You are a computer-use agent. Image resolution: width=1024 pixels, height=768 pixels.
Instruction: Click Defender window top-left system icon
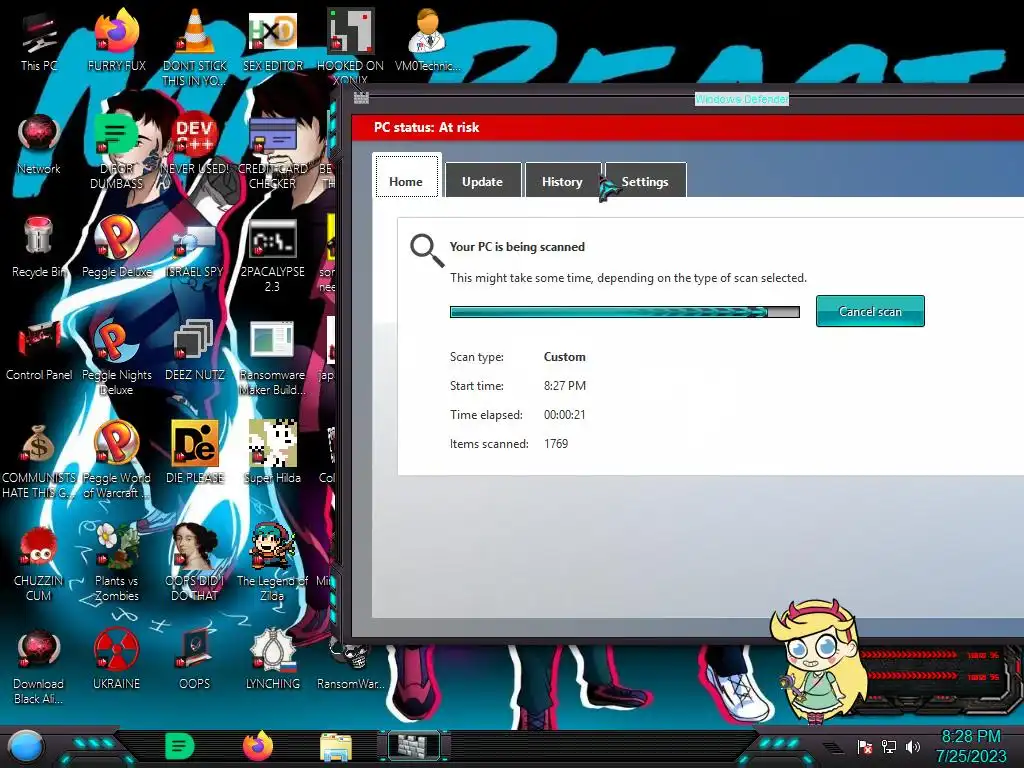pos(361,98)
